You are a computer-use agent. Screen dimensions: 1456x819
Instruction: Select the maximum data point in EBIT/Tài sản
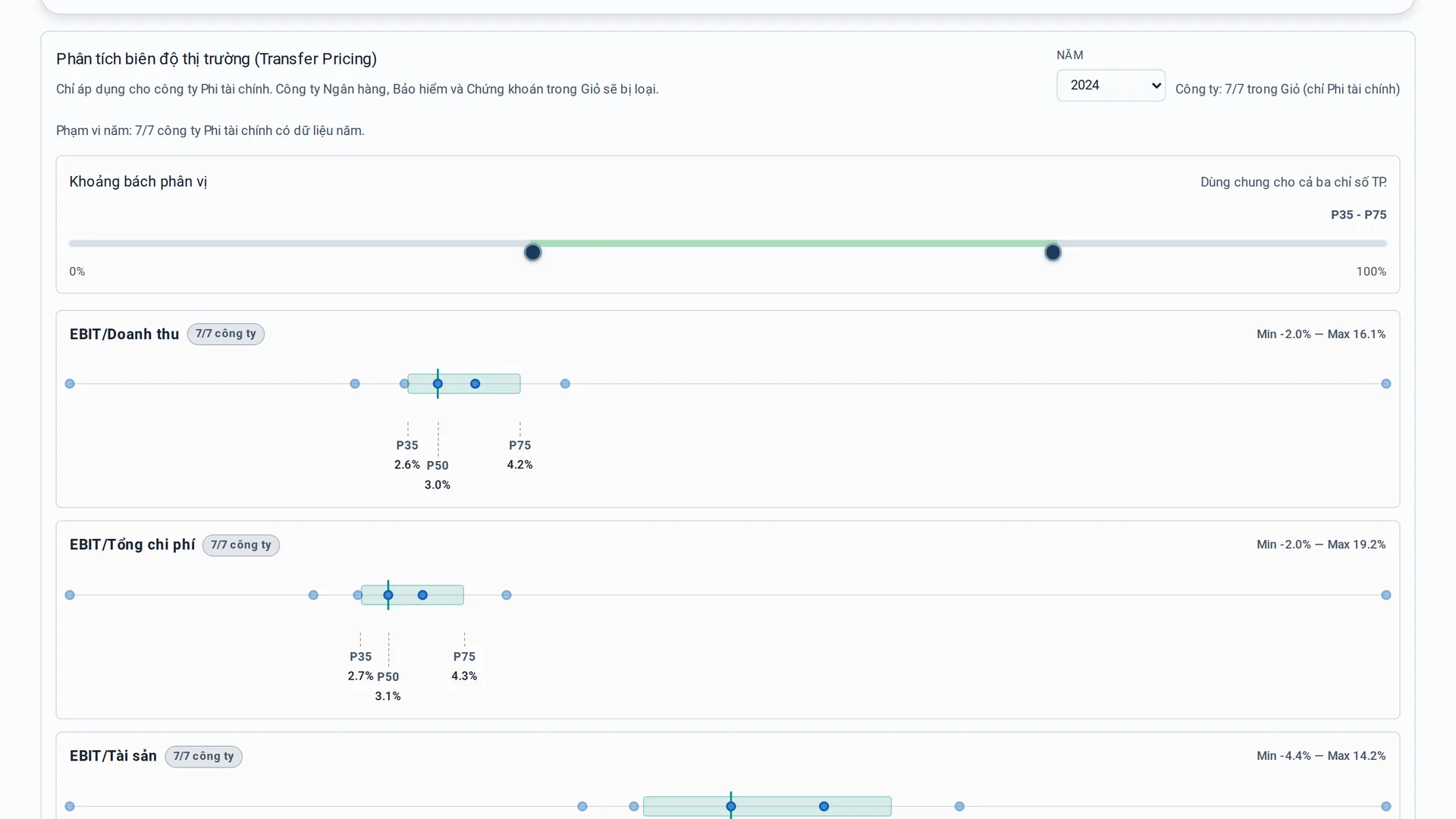[1386, 807]
